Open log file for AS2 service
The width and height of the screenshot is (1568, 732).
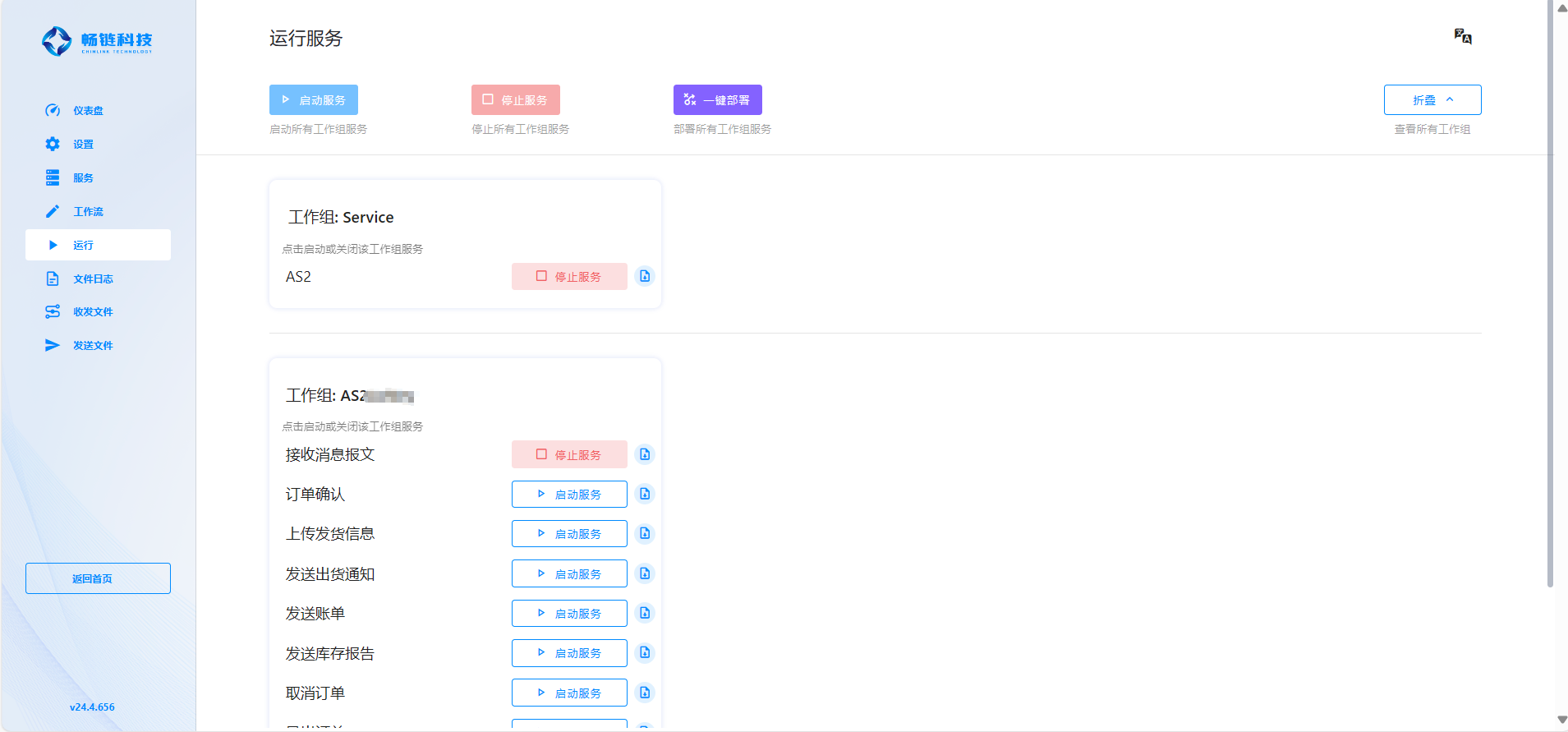(645, 276)
